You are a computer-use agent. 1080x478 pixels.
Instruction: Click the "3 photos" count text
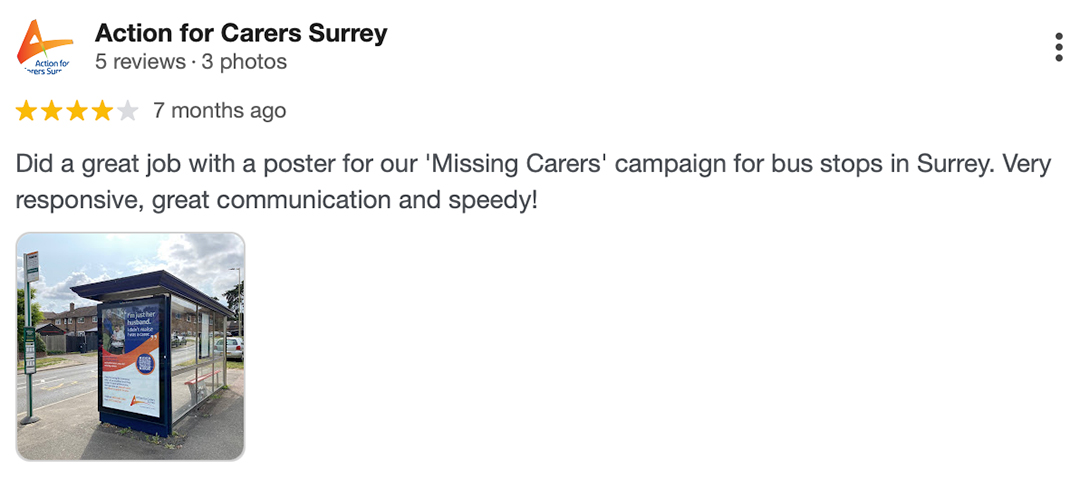[244, 62]
